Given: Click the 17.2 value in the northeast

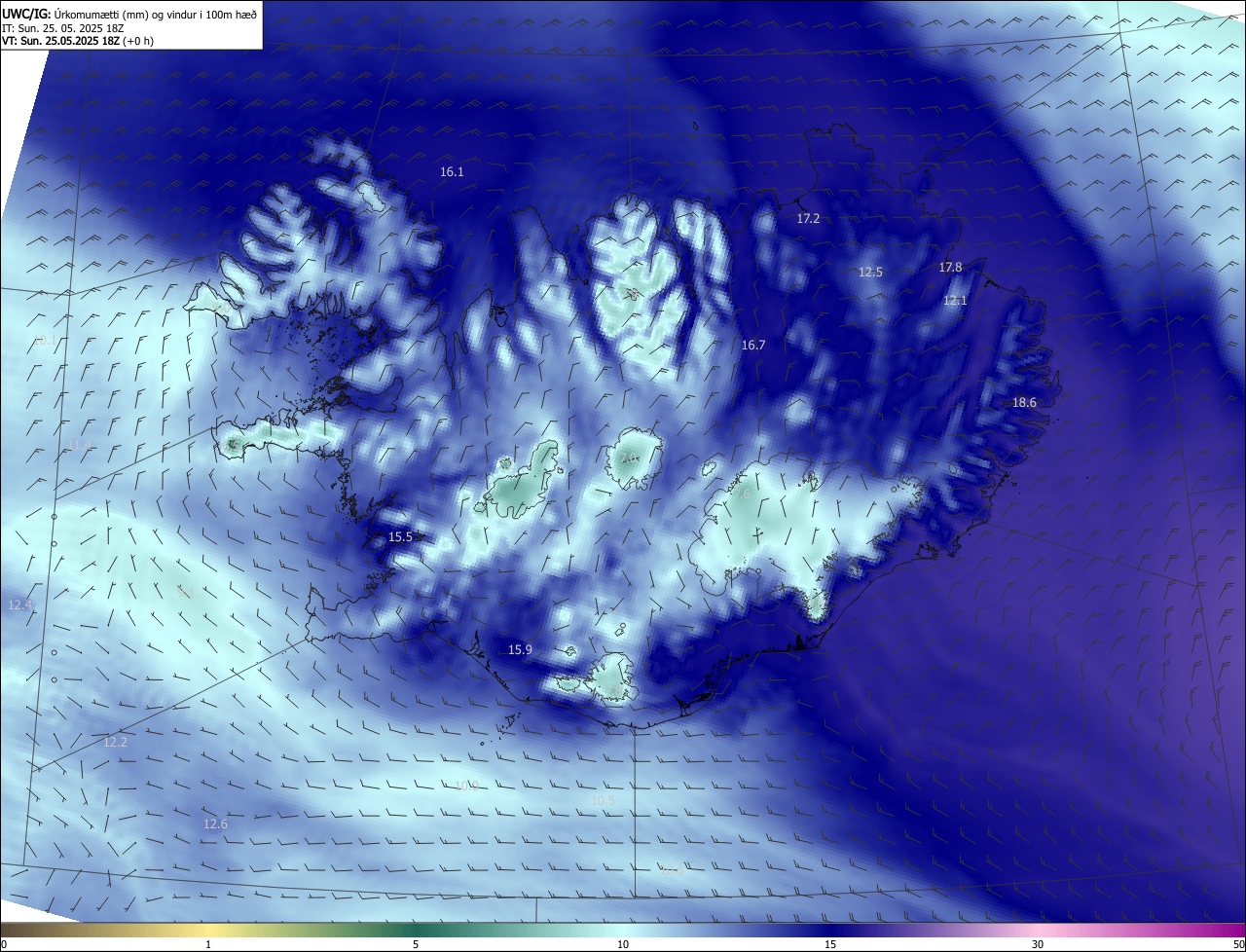Looking at the screenshot, I should point(808,219).
